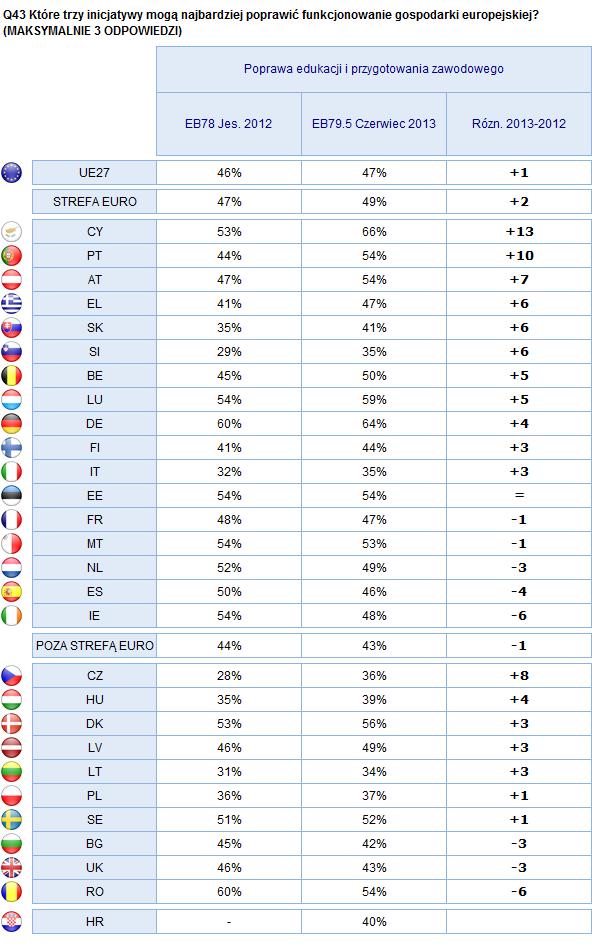The image size is (592, 951).
Task: Select the UE27 row label
Action: [x=95, y=173]
